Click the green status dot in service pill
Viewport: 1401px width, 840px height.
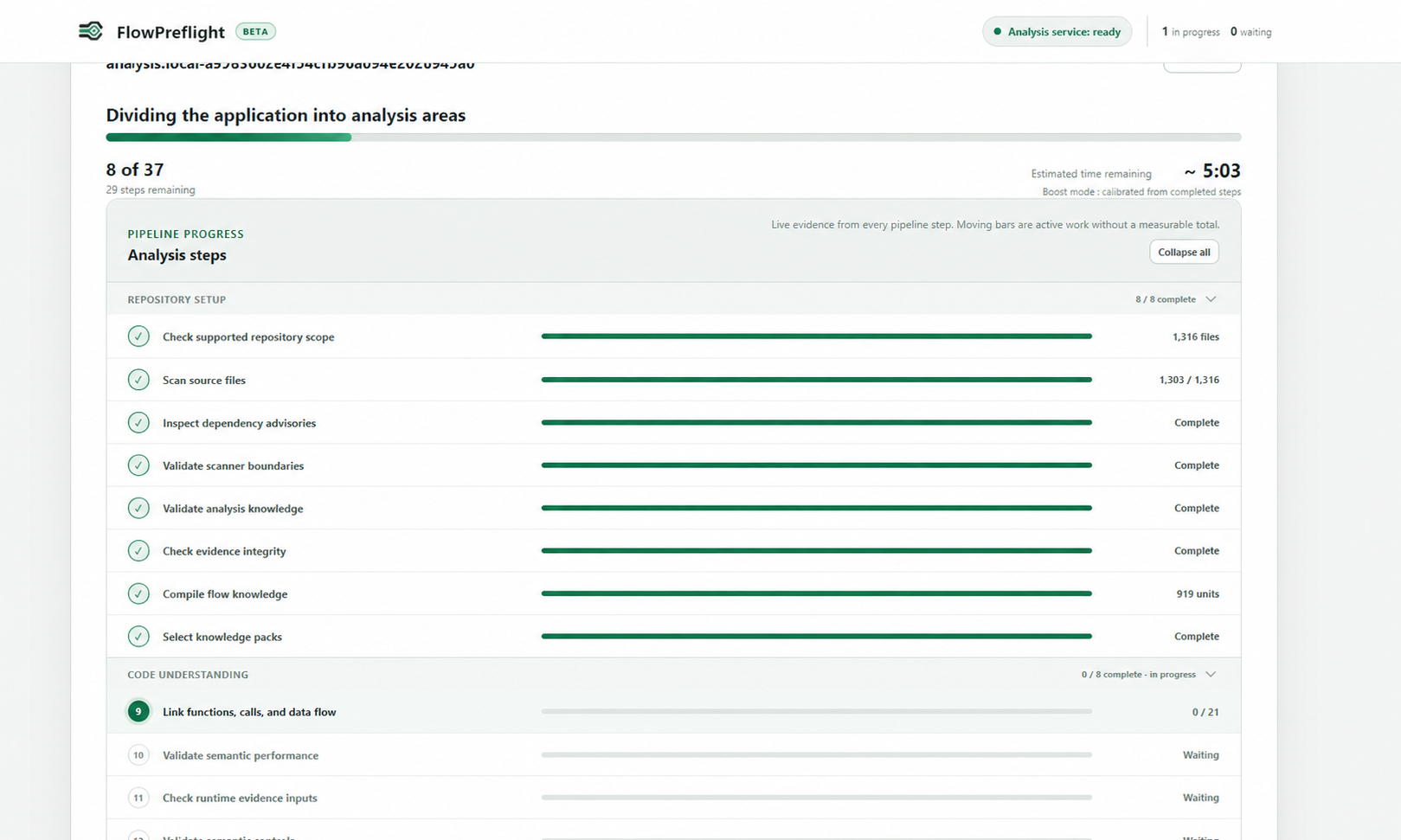point(997,32)
